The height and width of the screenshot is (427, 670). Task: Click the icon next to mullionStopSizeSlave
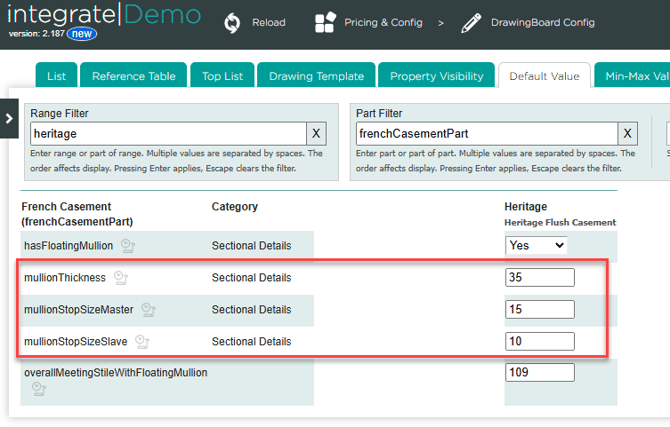pyautogui.click(x=142, y=341)
